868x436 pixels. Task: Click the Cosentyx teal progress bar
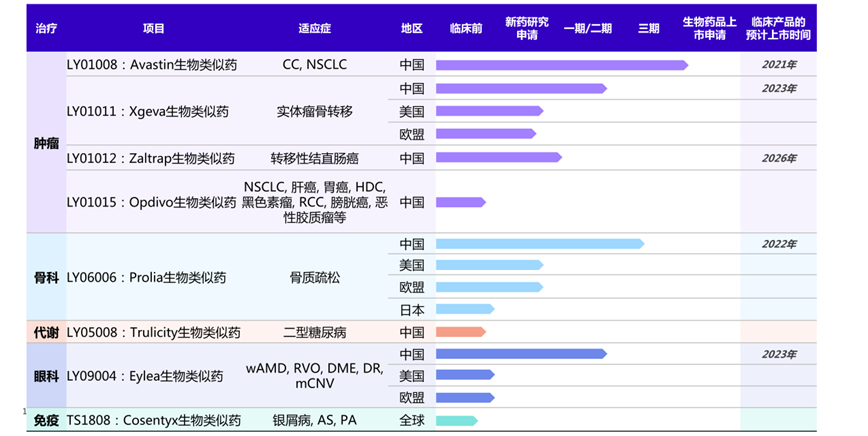tap(457, 421)
